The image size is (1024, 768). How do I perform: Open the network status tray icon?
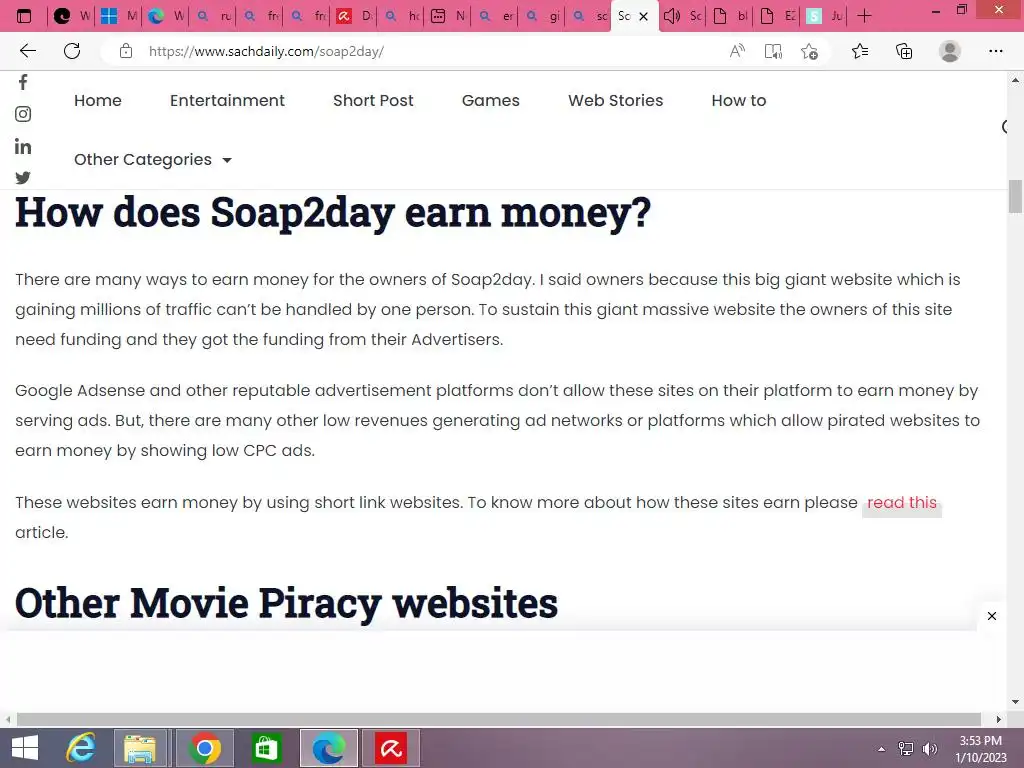[906, 749]
